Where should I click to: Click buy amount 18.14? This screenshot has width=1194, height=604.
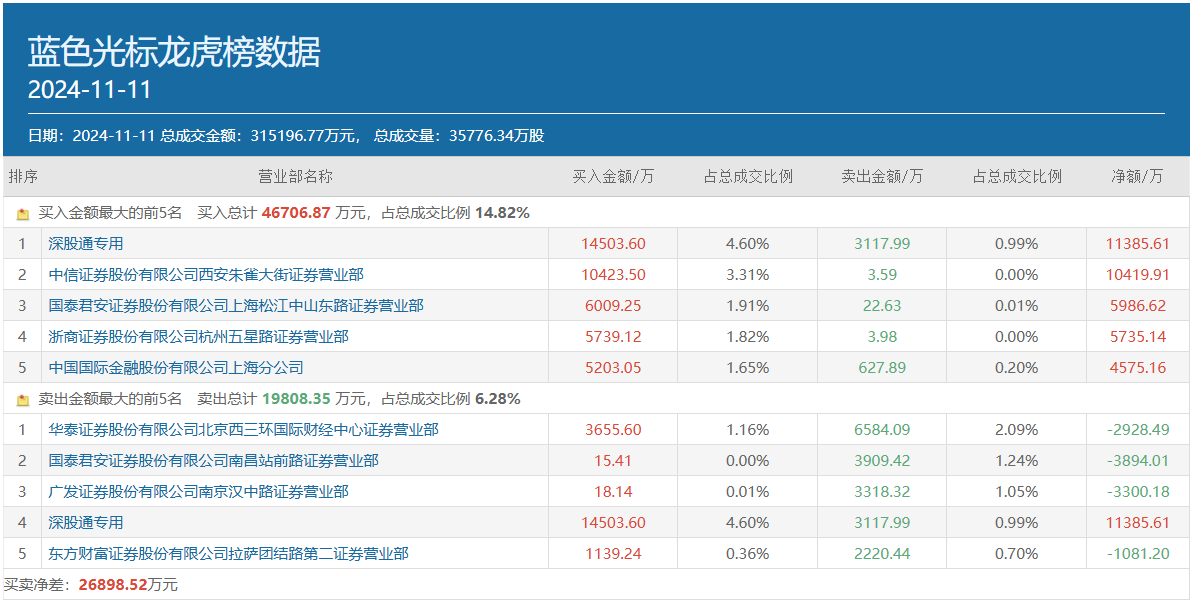pyautogui.click(x=613, y=492)
